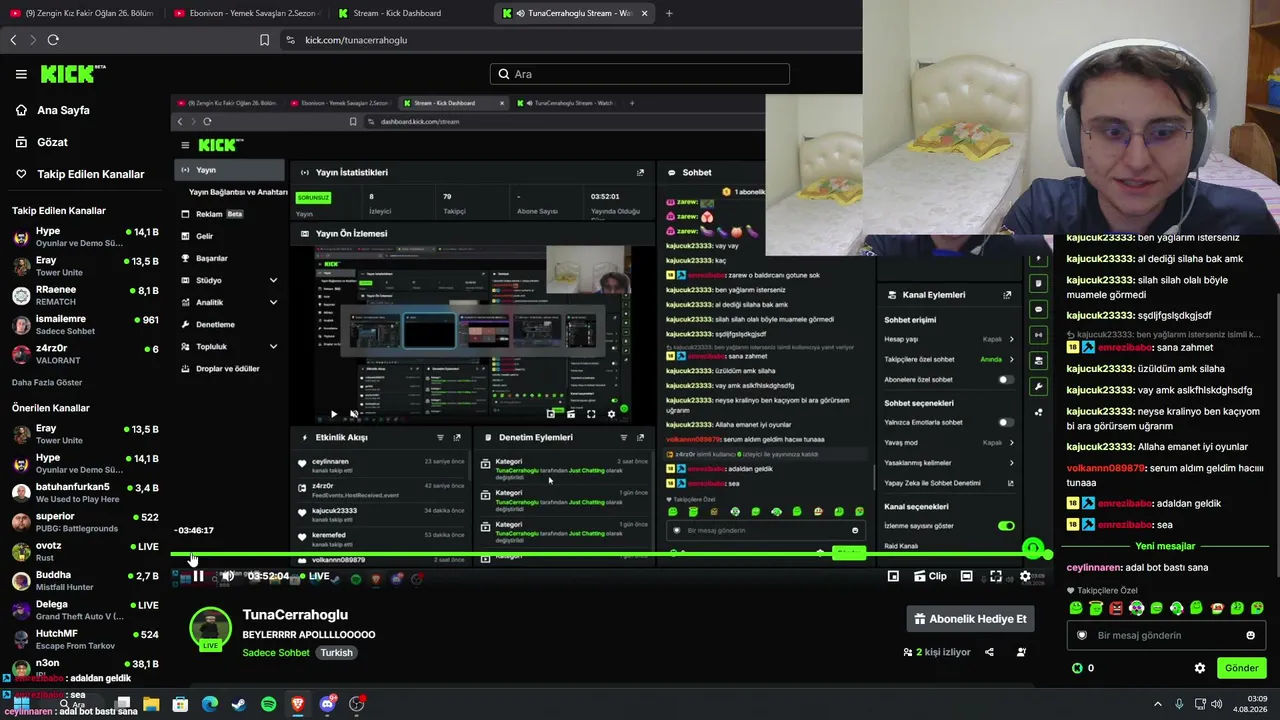Open Eray Tower Unite followed channel

(85, 266)
